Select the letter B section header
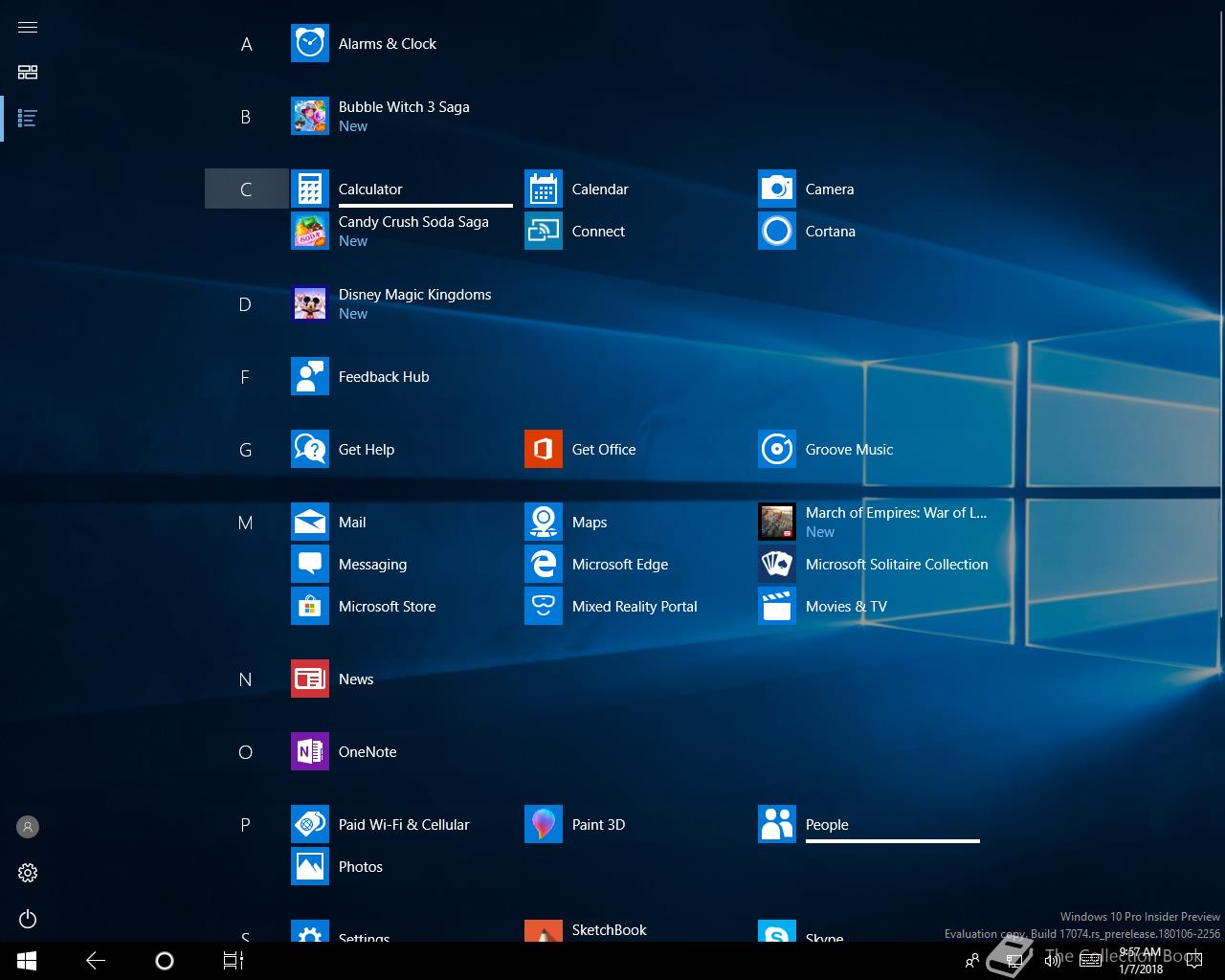 tap(246, 117)
